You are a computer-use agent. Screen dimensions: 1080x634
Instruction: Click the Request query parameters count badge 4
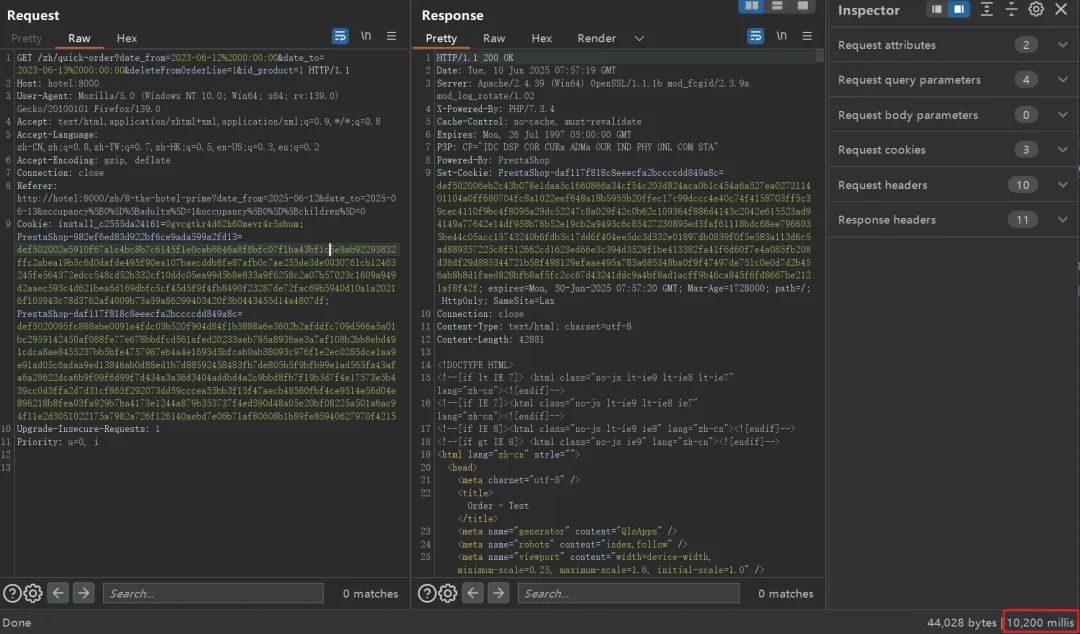(x=1026, y=80)
